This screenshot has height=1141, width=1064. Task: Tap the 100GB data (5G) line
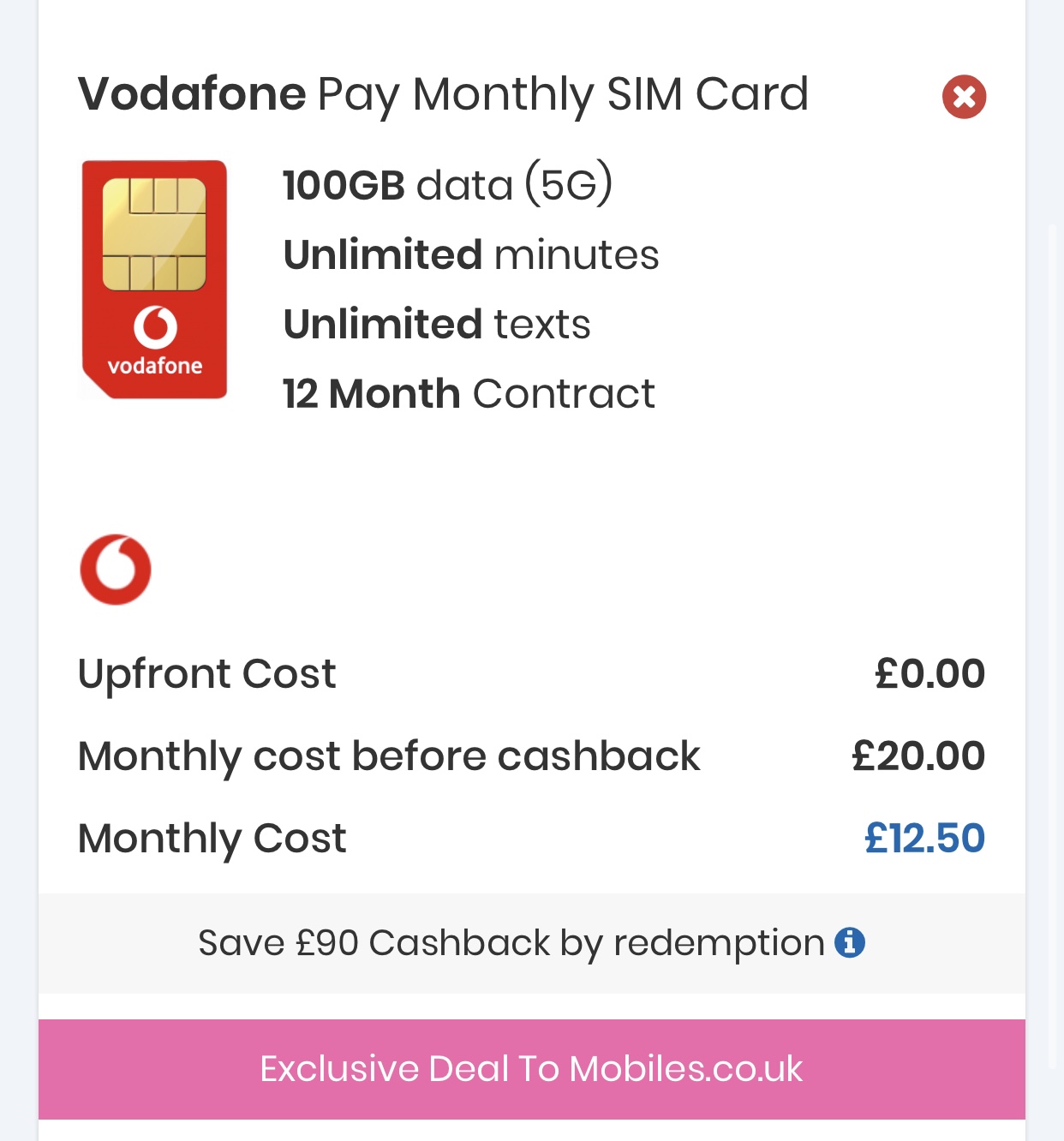[448, 184]
